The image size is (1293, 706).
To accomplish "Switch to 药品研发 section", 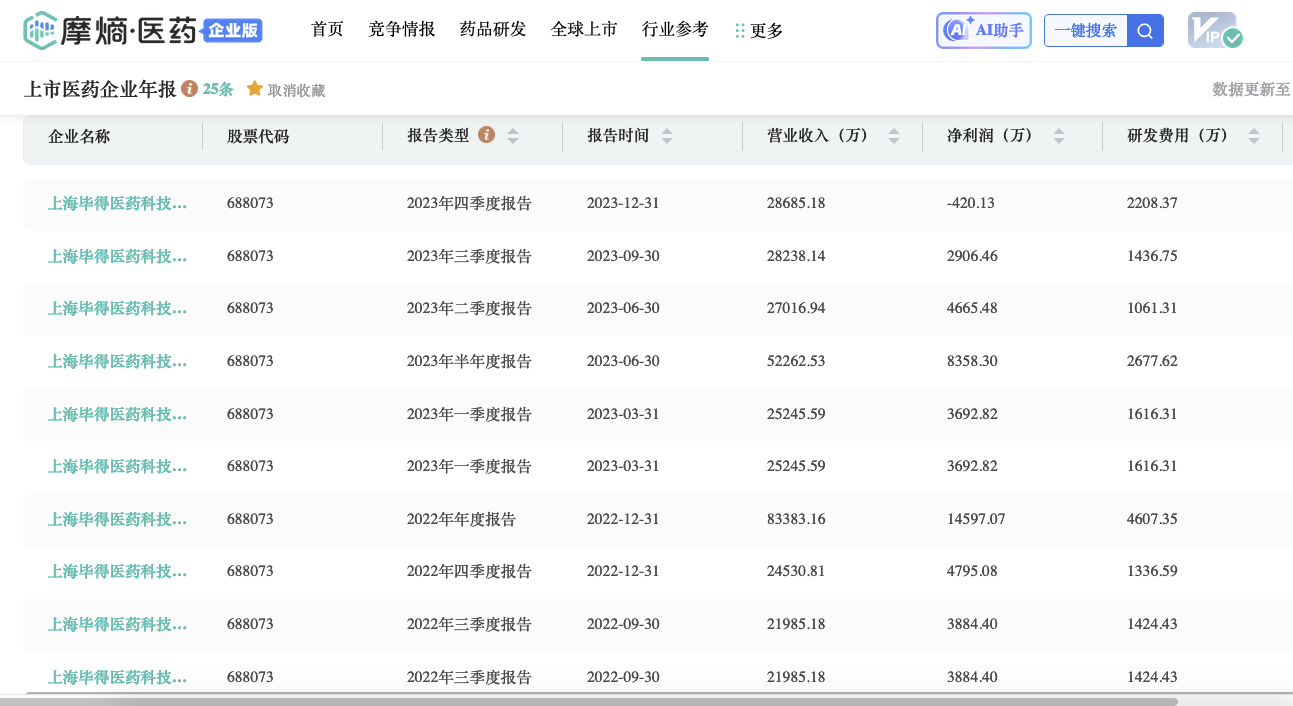I will [492, 29].
